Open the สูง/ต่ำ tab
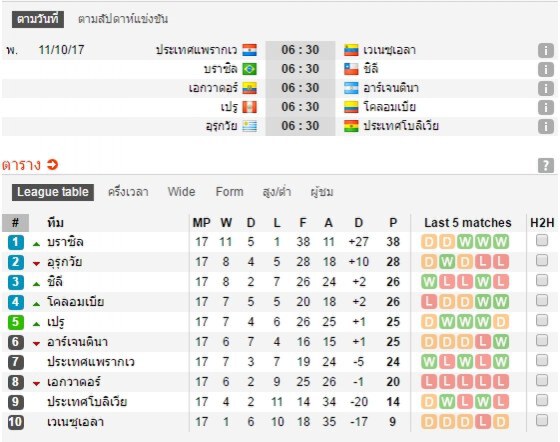Viewport: 560px width, 442px height. (276, 192)
